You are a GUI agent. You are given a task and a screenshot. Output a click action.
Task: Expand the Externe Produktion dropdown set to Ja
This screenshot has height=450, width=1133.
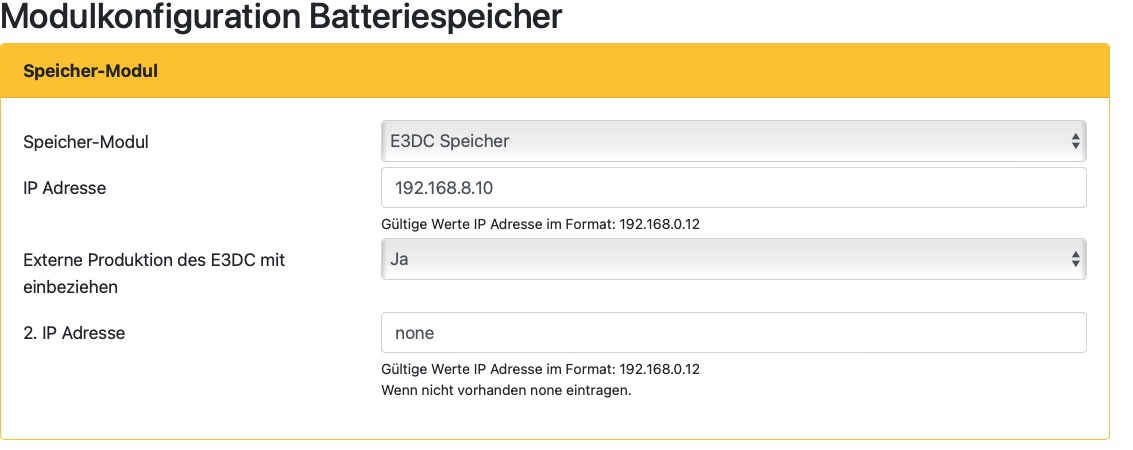(x=733, y=259)
